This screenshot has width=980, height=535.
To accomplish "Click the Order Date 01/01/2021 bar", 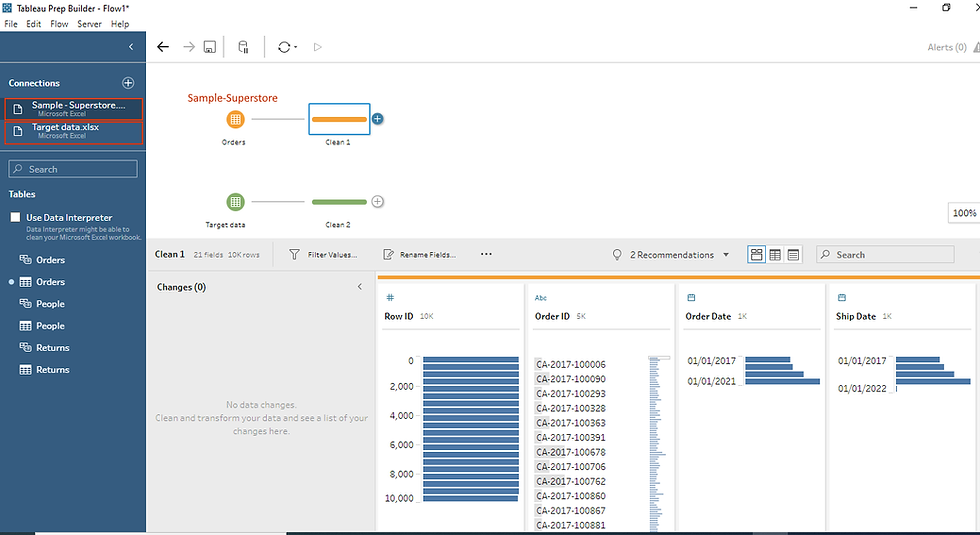I will click(782, 381).
